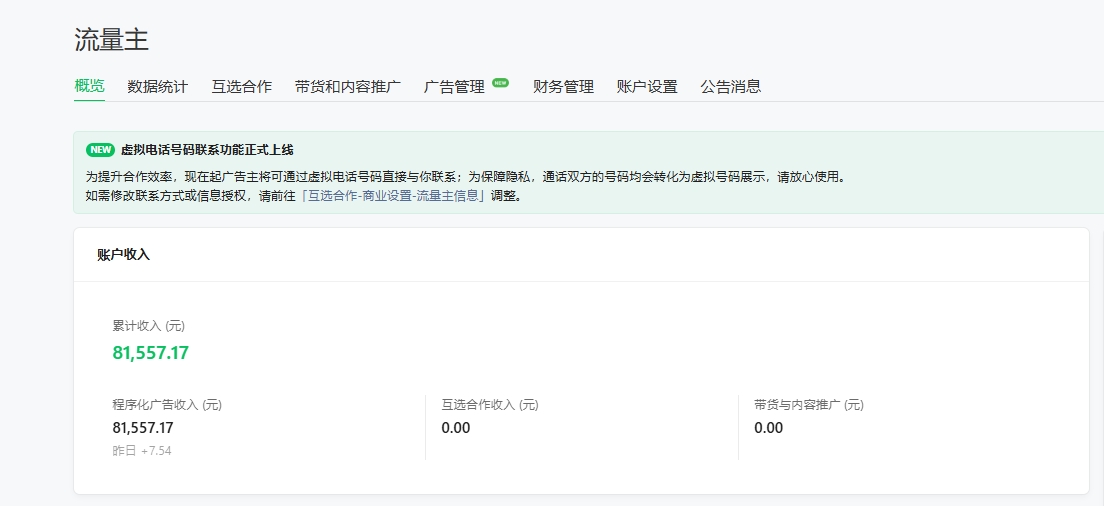Open the 广告管理 tab
Viewport: 1104px width, 506px height.
454,87
